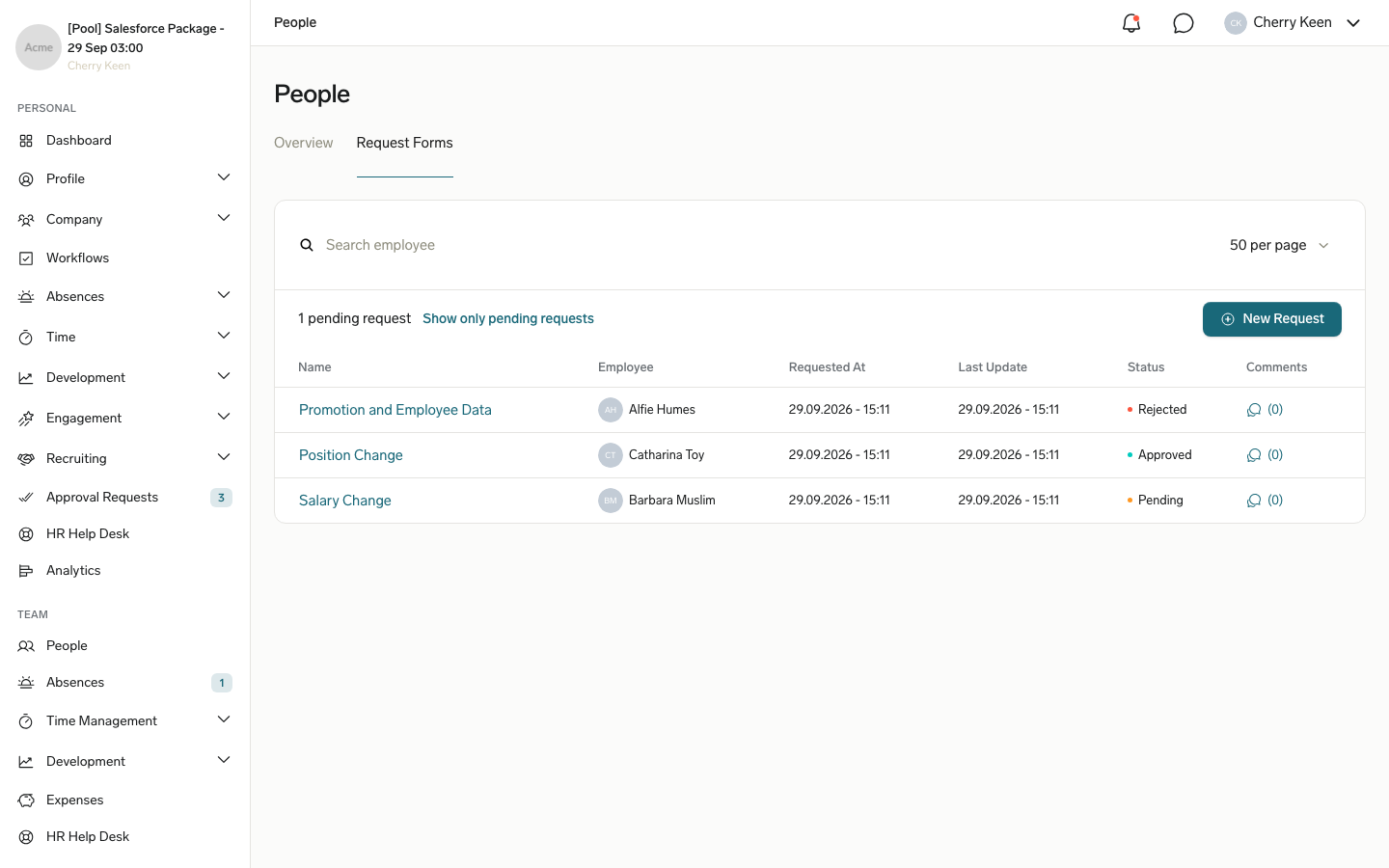This screenshot has width=1389, height=868.
Task: Click the Rejected status text
Action: [1162, 410]
